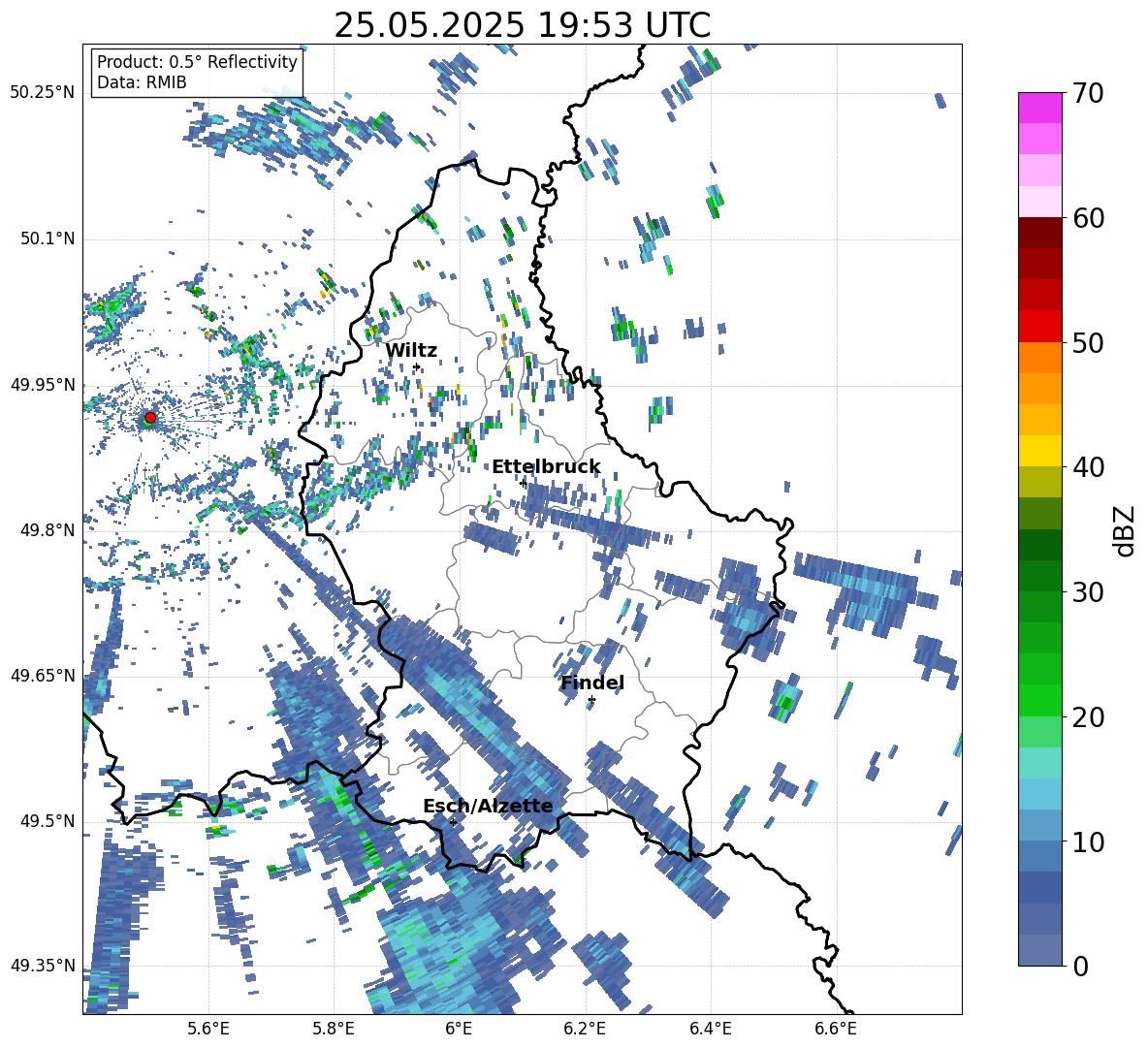Click the 5.8°E longitude label
This screenshot has width=1148, height=1048.
point(334,1030)
